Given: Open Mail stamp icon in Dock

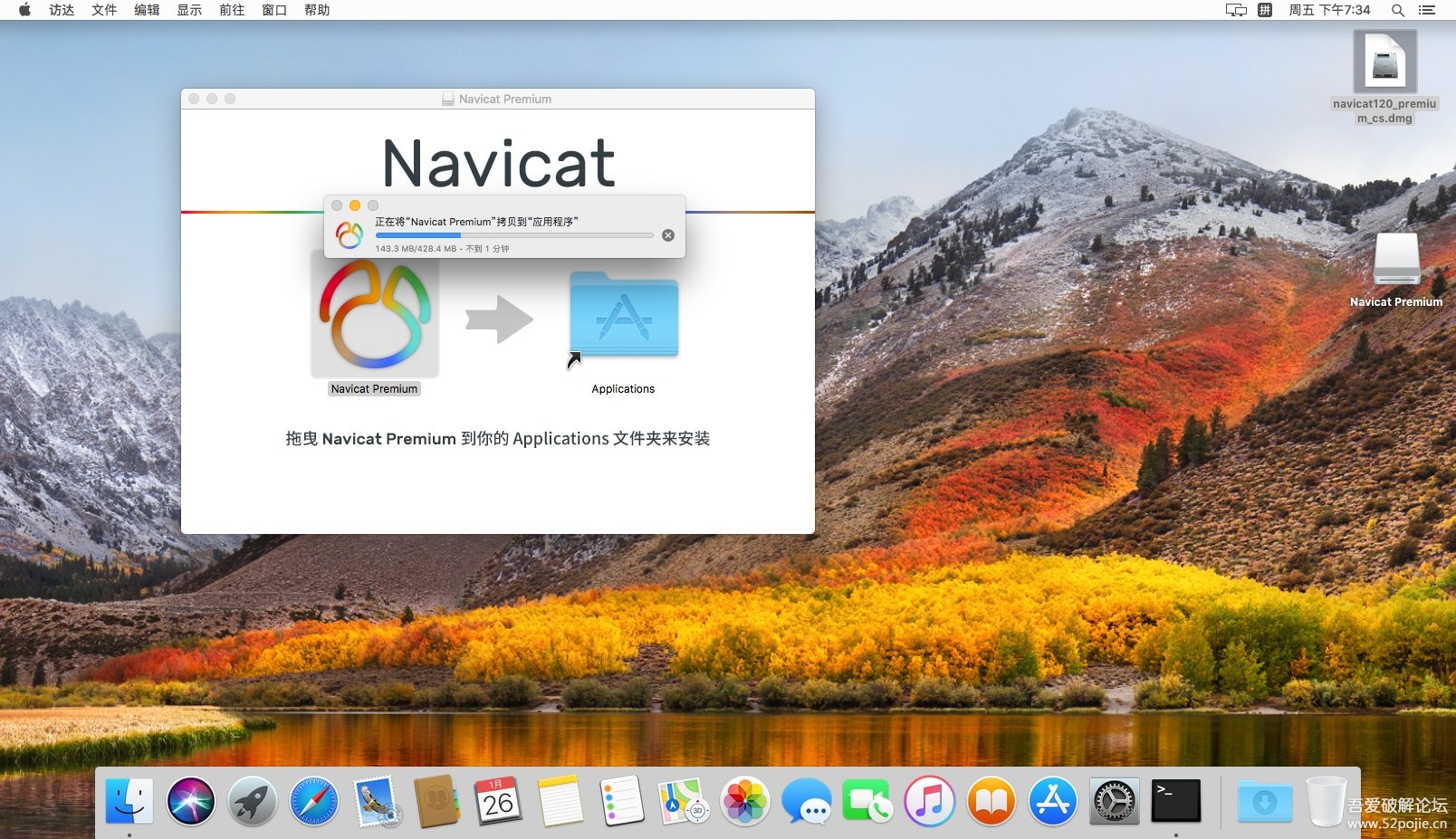Looking at the screenshot, I should coord(376,801).
